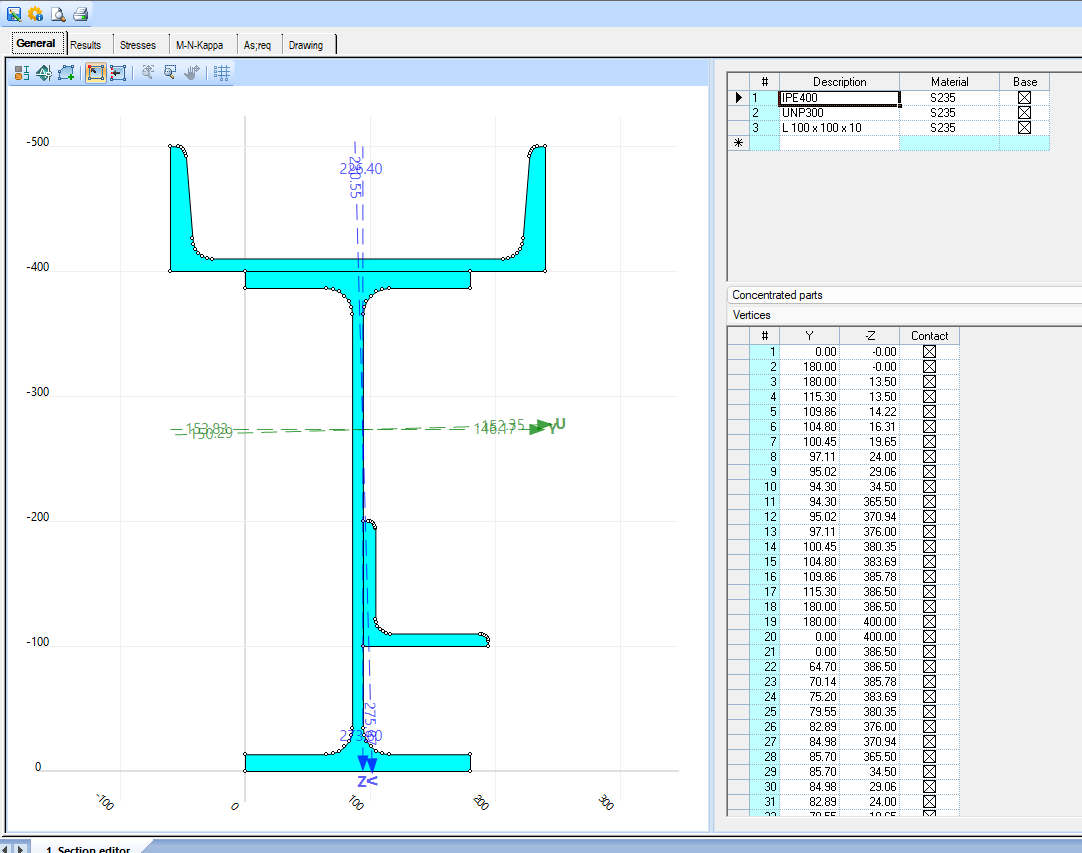Toggle the select-shape pointer tool
The image size is (1082, 853).
[x=96, y=72]
